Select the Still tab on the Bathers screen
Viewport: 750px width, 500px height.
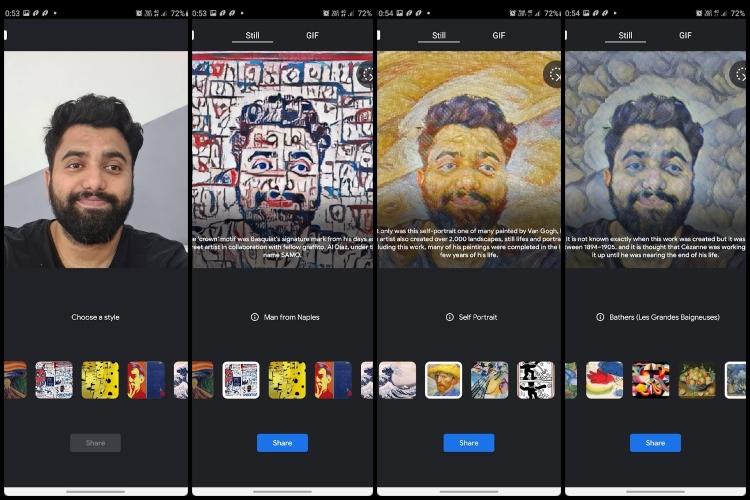[625, 35]
